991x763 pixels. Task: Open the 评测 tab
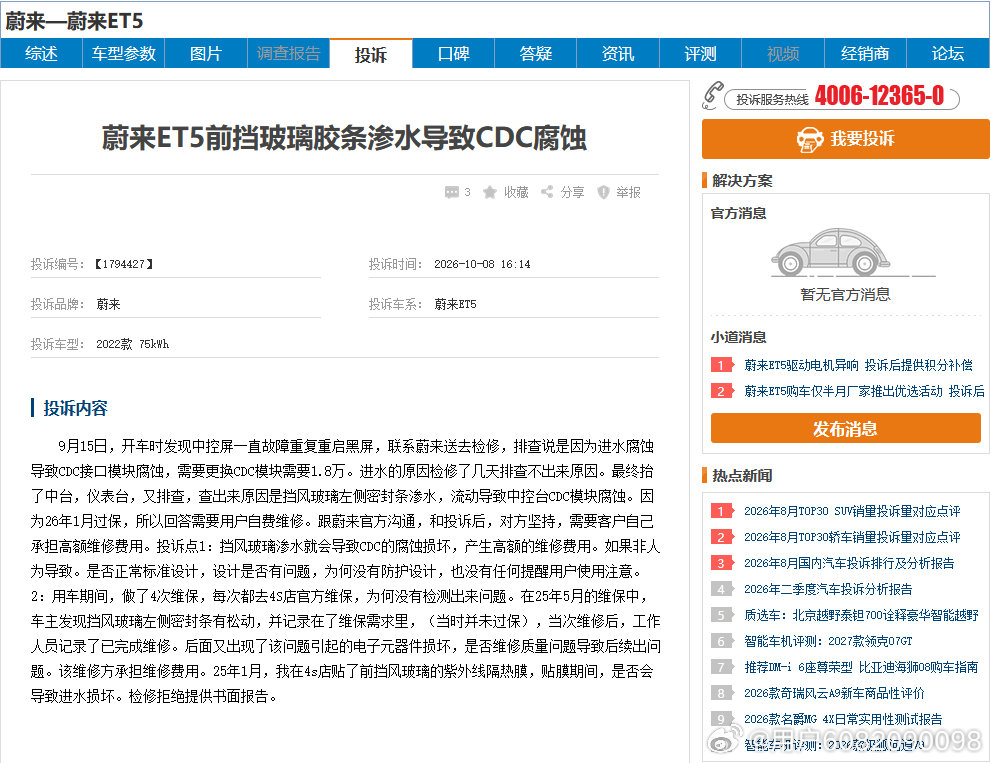(x=700, y=54)
